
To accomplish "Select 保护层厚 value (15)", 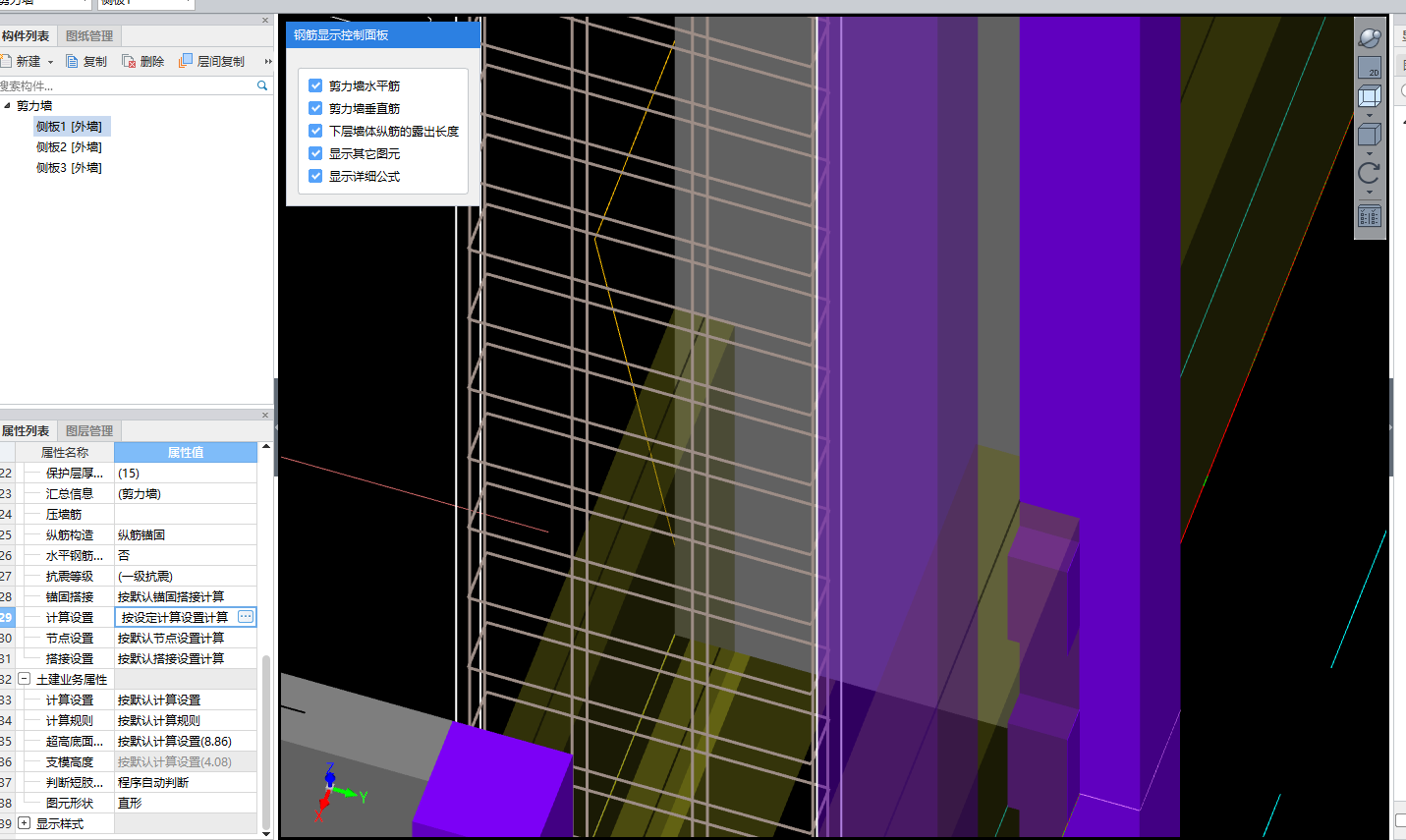I will (186, 473).
